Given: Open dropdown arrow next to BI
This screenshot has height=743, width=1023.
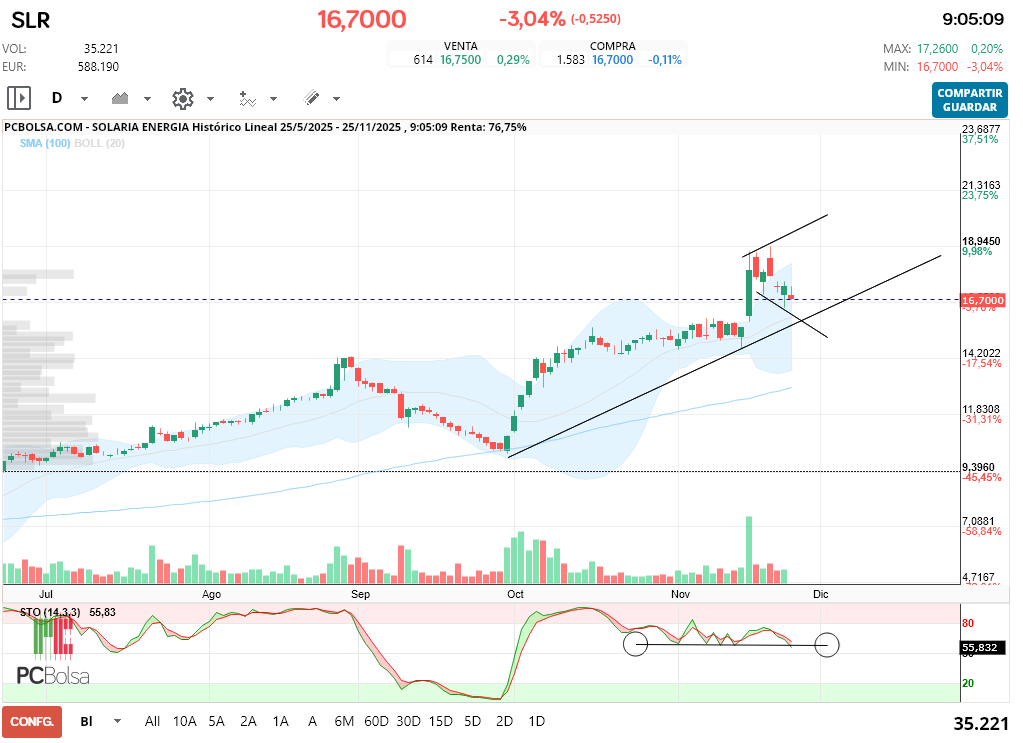Looking at the screenshot, I should [117, 721].
